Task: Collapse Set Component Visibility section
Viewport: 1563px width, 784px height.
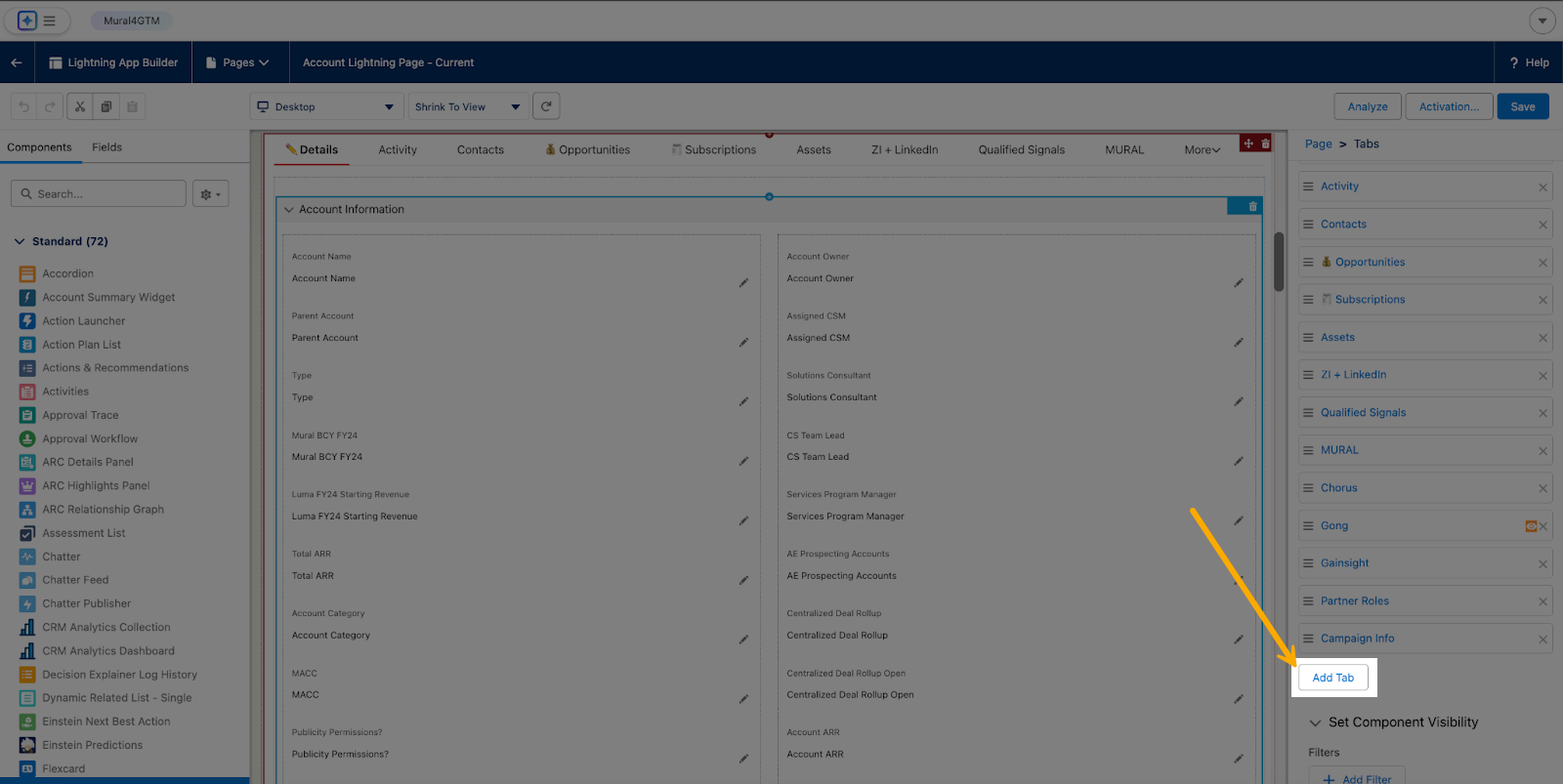Action: (x=1315, y=723)
